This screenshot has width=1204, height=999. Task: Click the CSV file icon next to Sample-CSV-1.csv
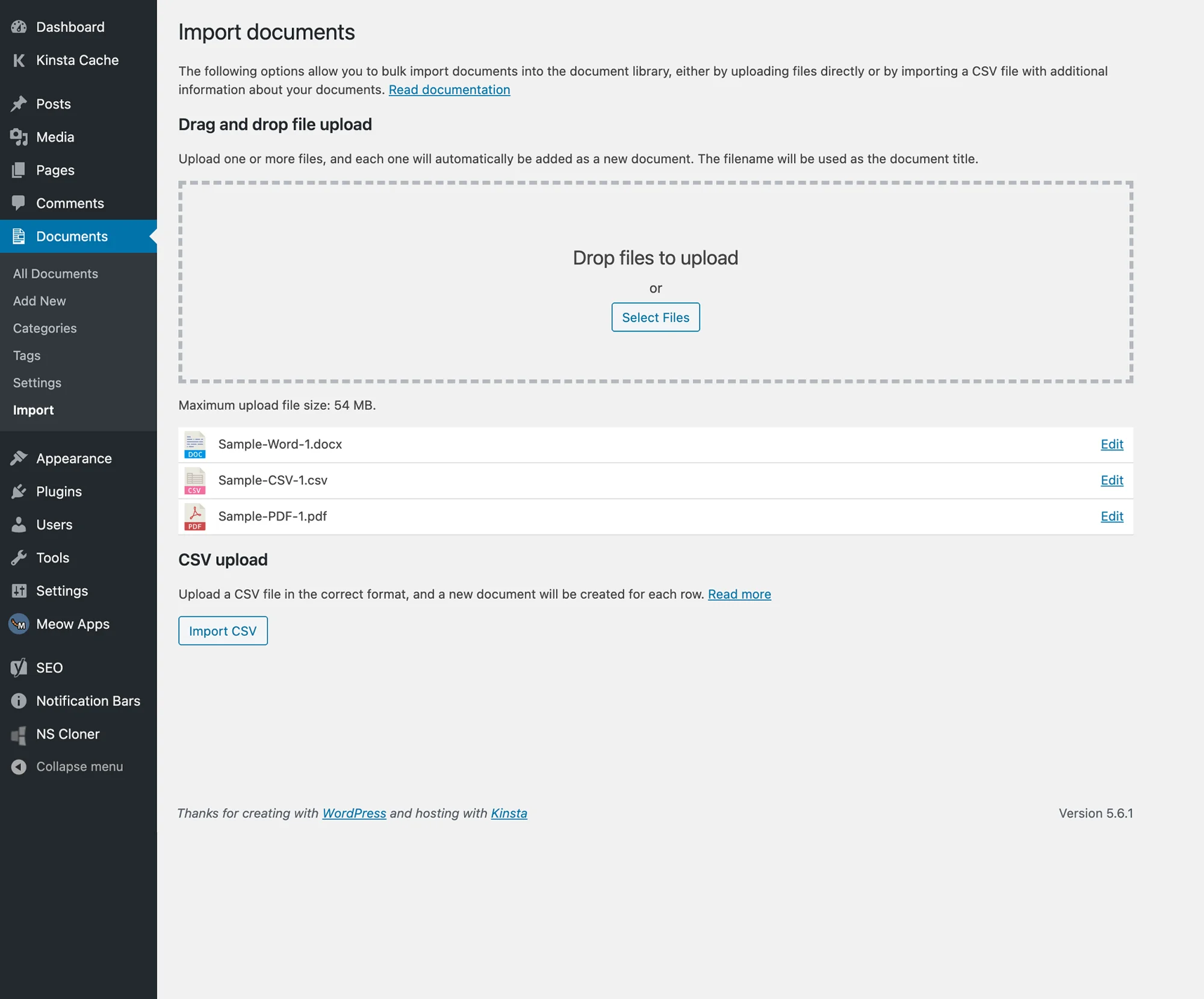pyautogui.click(x=194, y=481)
